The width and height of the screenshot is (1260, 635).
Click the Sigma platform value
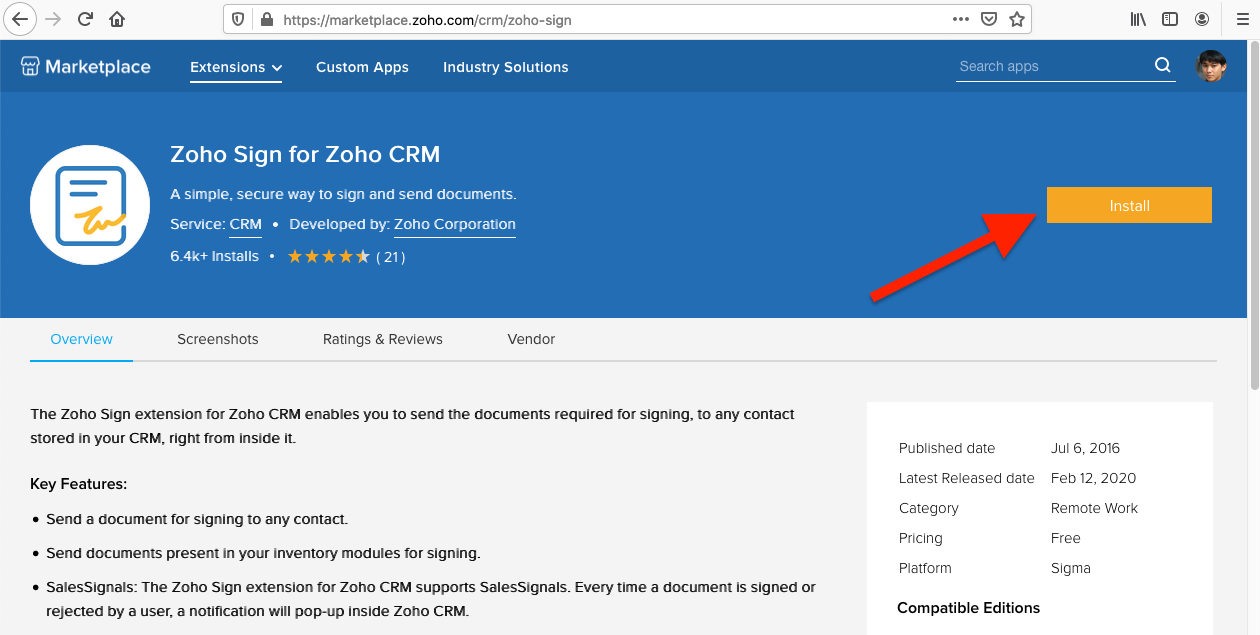[1071, 568]
